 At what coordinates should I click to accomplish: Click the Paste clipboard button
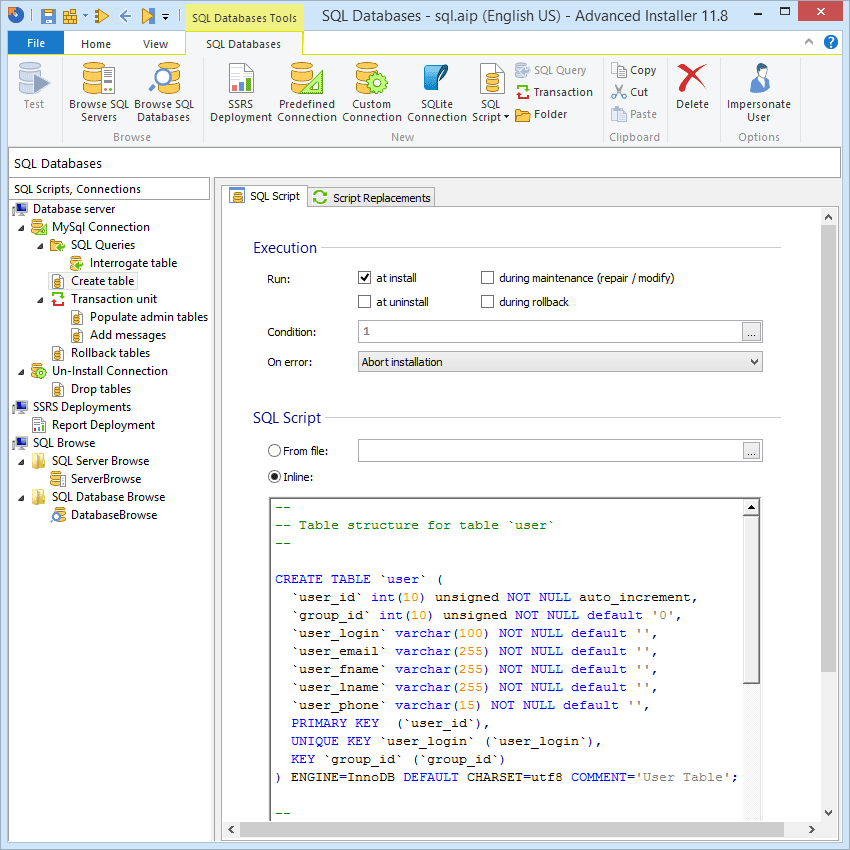point(634,113)
